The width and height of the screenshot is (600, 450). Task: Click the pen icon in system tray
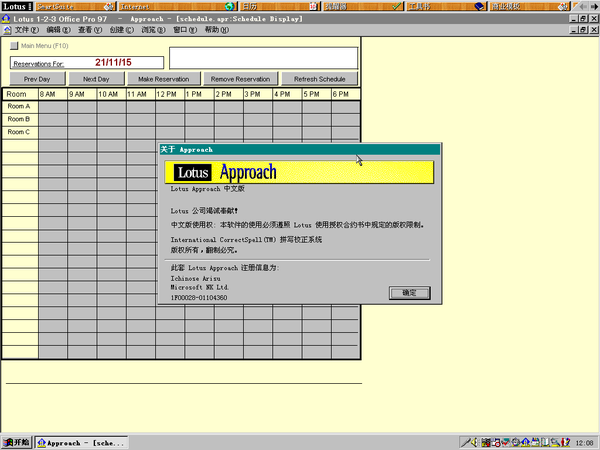466,443
